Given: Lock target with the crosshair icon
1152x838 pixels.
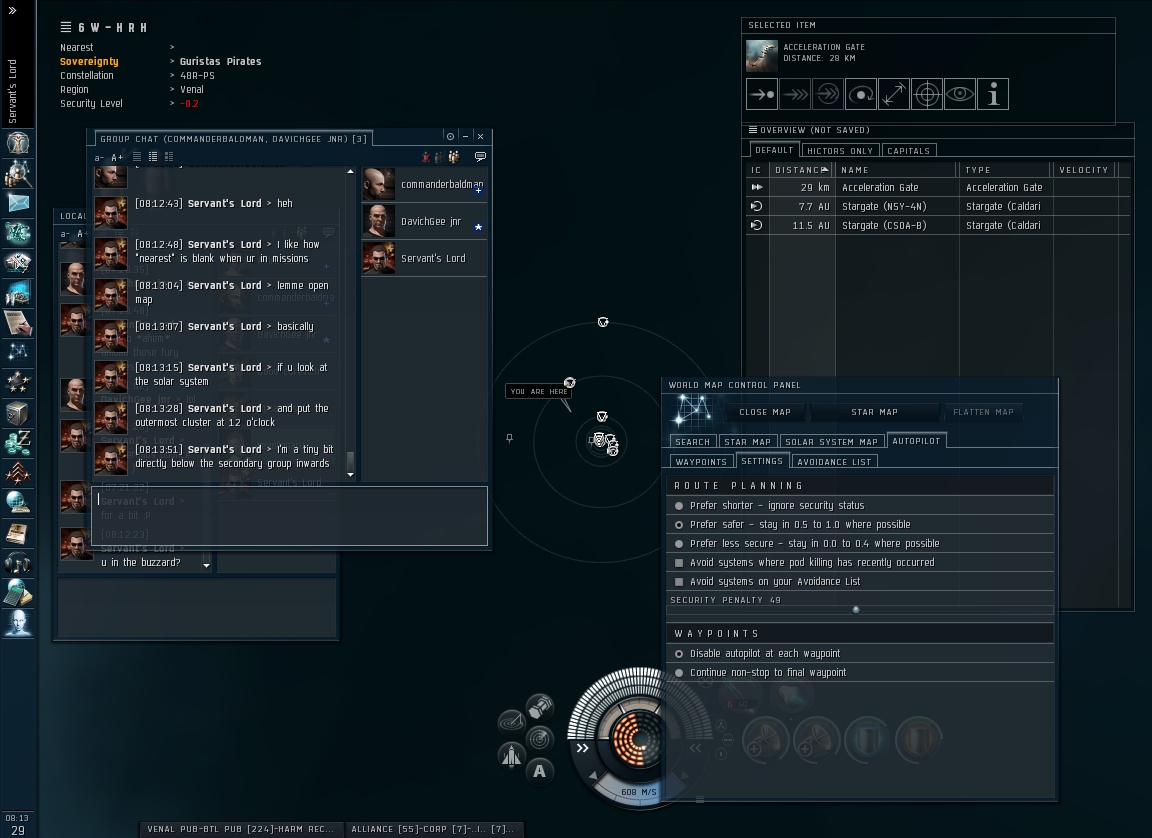Looking at the screenshot, I should coord(927,94).
